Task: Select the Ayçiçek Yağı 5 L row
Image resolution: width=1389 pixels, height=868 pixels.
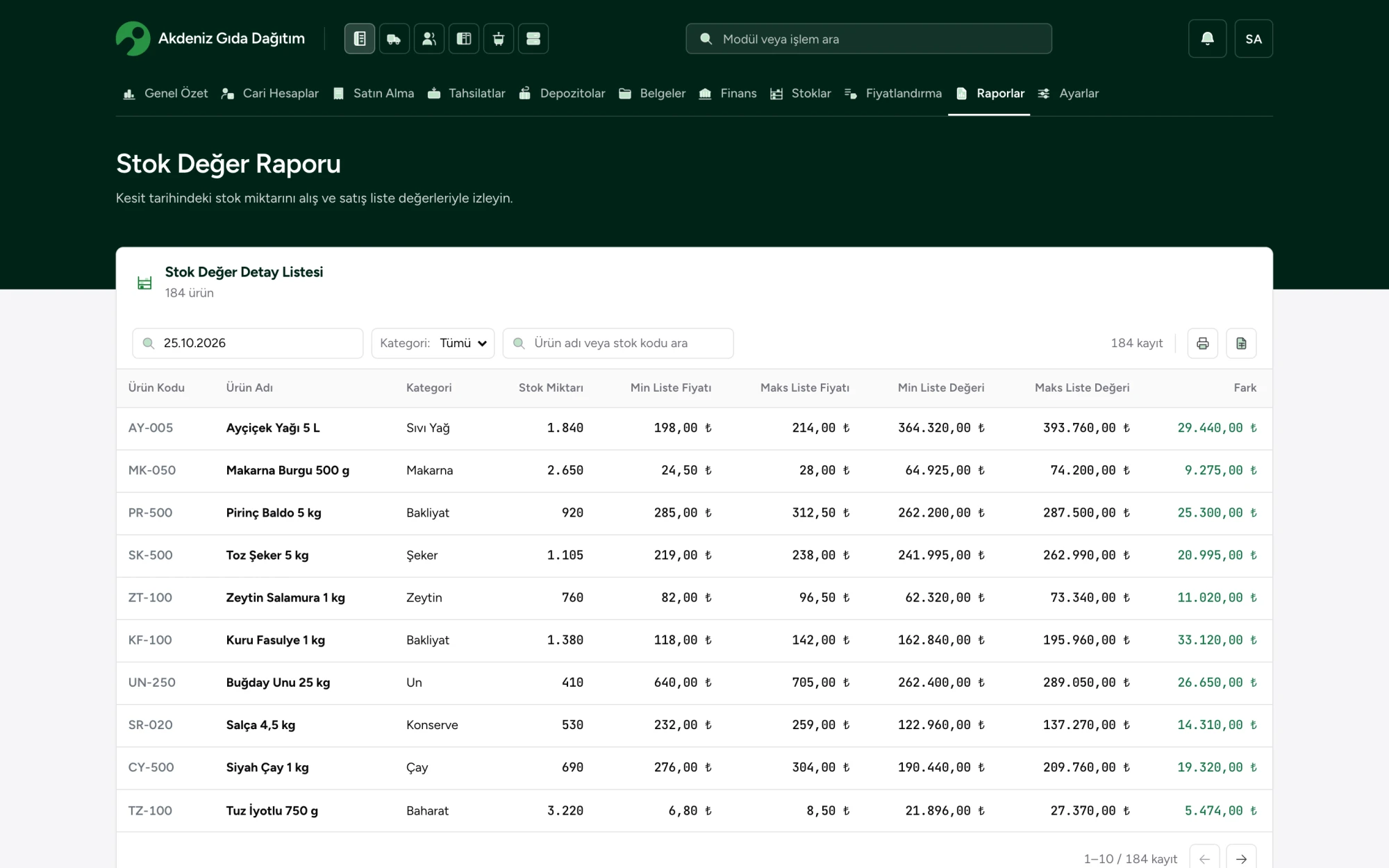Action: tap(694, 428)
